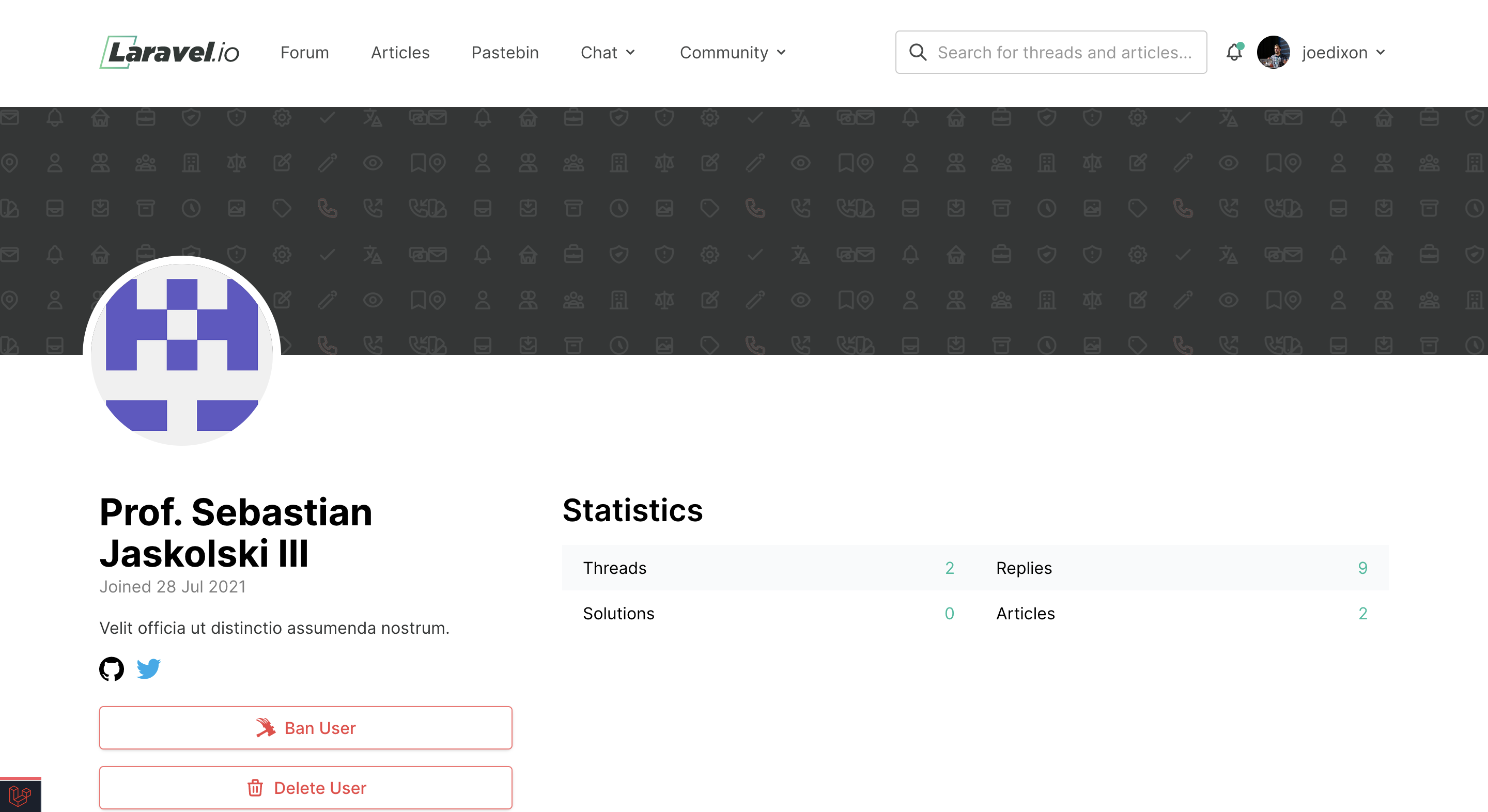Click the search magnifier icon

click(918, 53)
